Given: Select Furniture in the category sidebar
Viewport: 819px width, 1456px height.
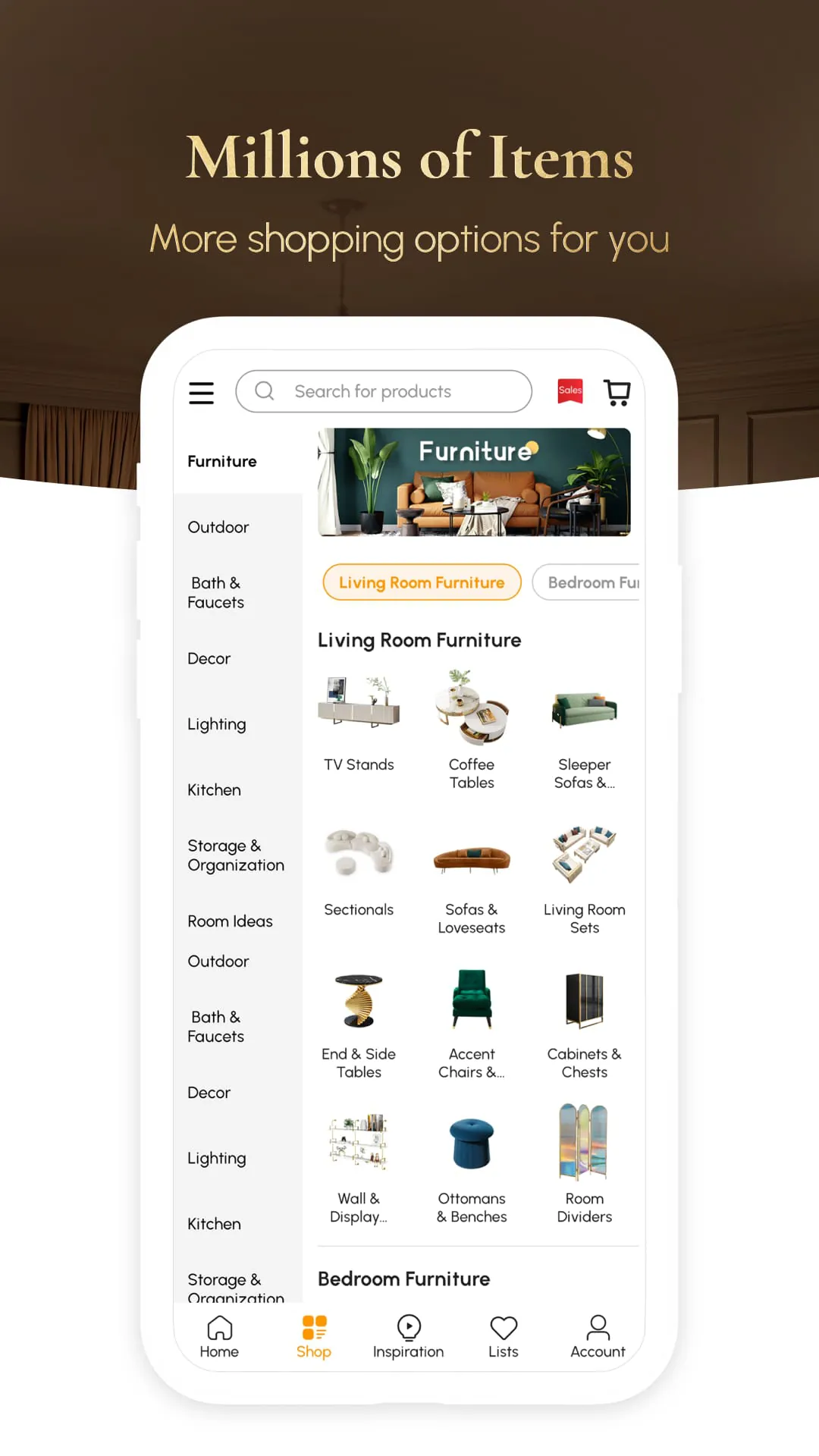Looking at the screenshot, I should coord(222,461).
